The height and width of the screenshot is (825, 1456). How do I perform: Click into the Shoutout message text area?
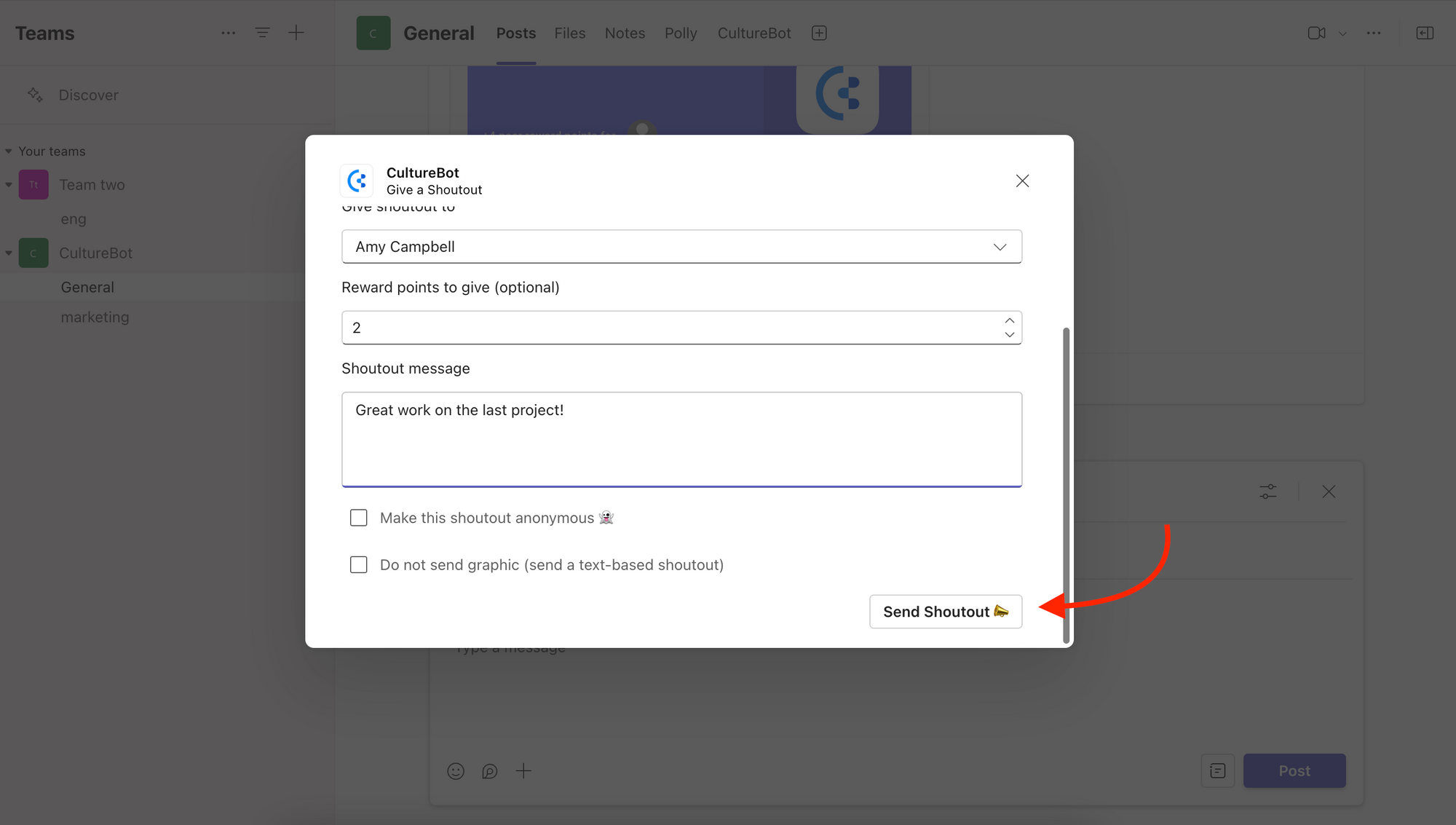(x=681, y=440)
